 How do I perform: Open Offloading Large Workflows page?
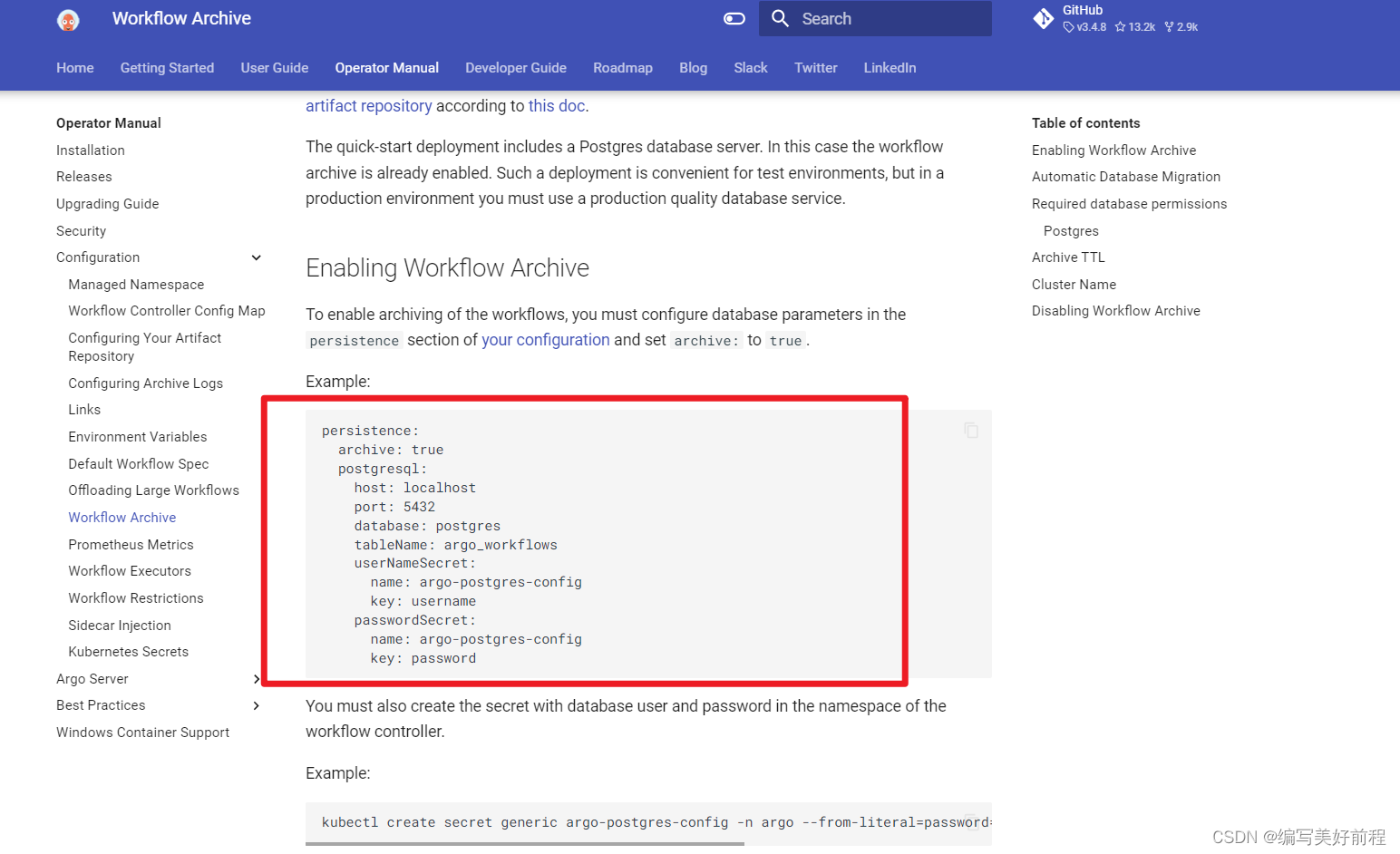154,490
